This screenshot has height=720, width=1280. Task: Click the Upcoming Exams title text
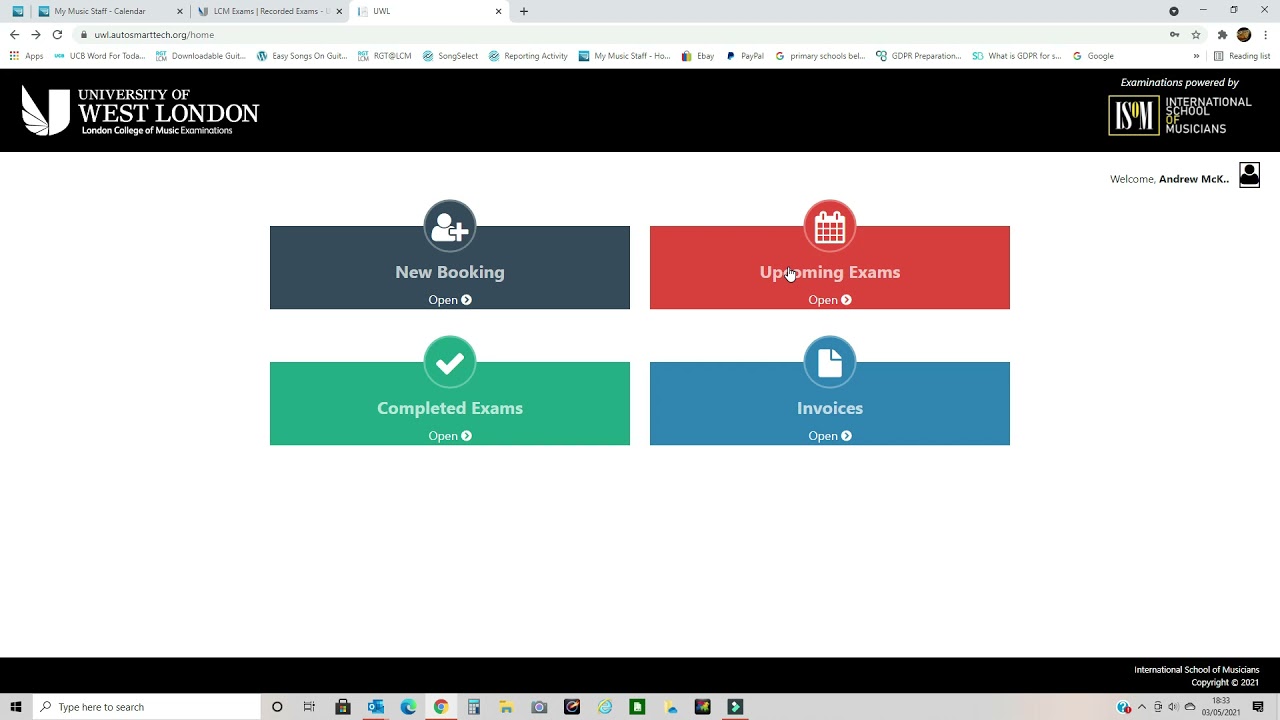830,272
